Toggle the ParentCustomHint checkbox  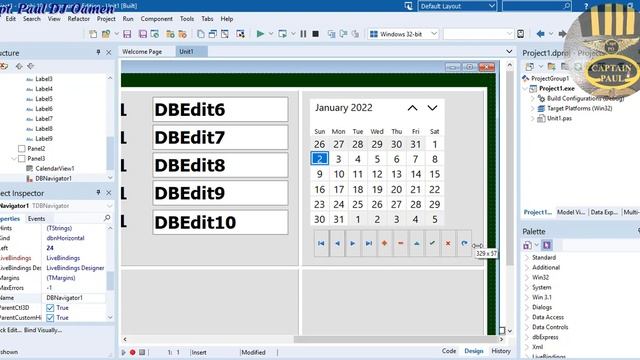(x=50, y=318)
